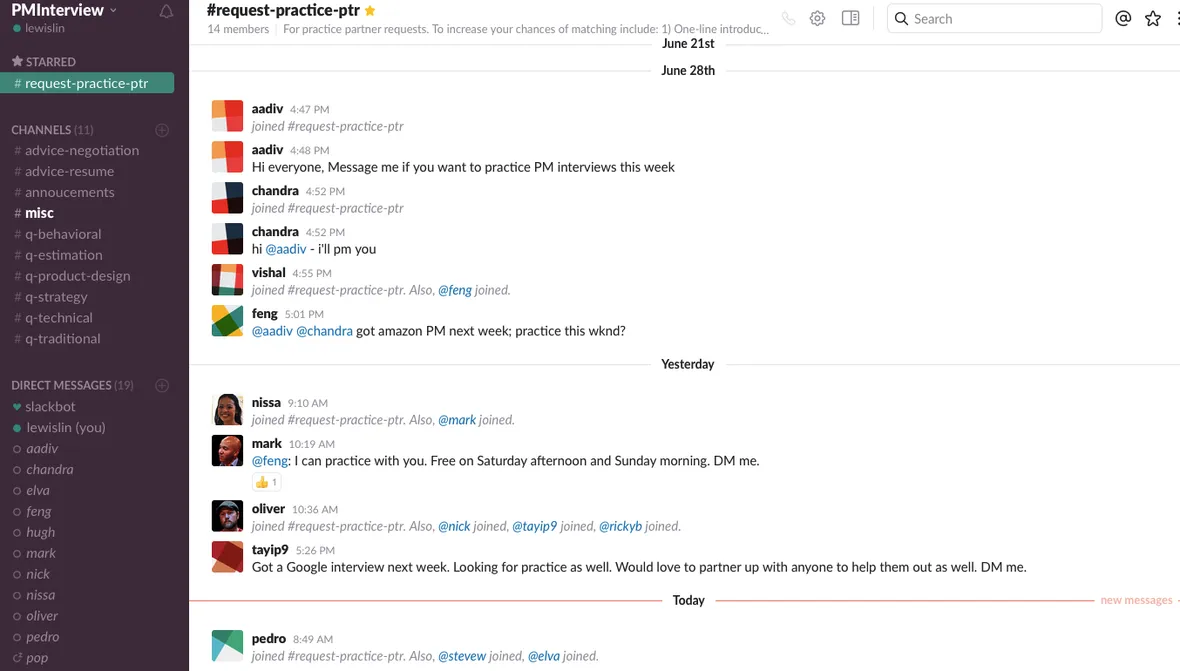Expand the Channels list header
The image size is (1180, 671).
(51, 130)
